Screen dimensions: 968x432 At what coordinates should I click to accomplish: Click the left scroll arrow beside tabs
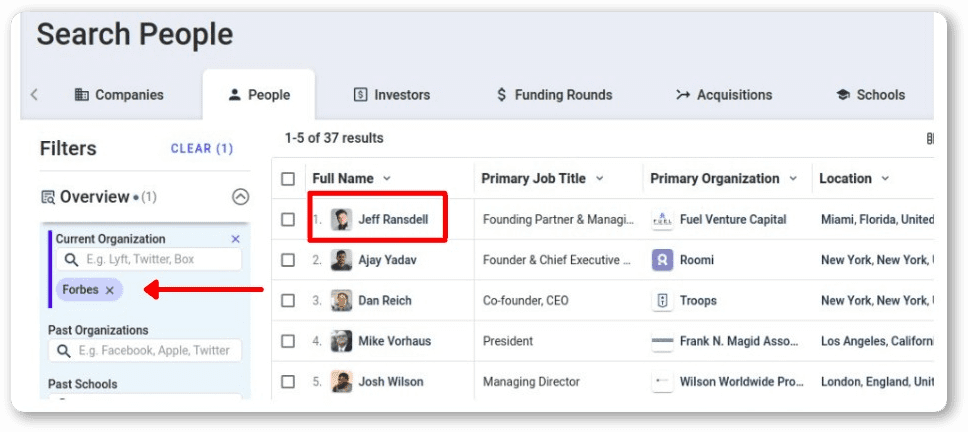34,95
